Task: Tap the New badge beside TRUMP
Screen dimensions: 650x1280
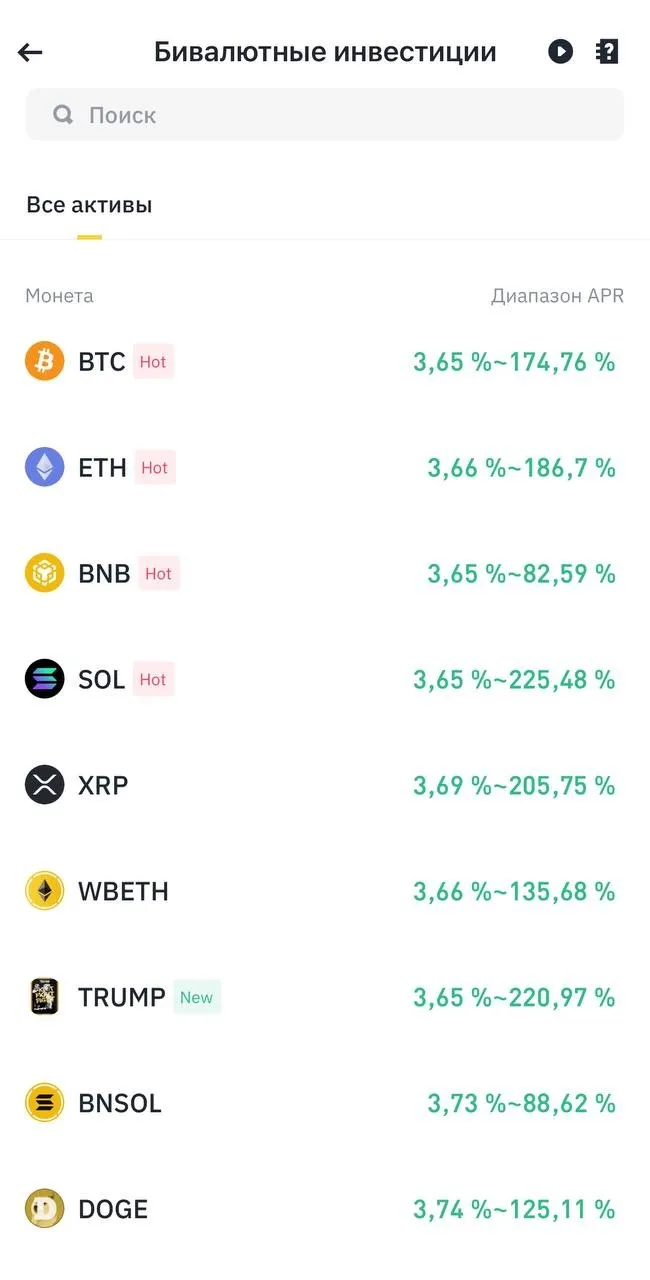Action: click(x=196, y=997)
